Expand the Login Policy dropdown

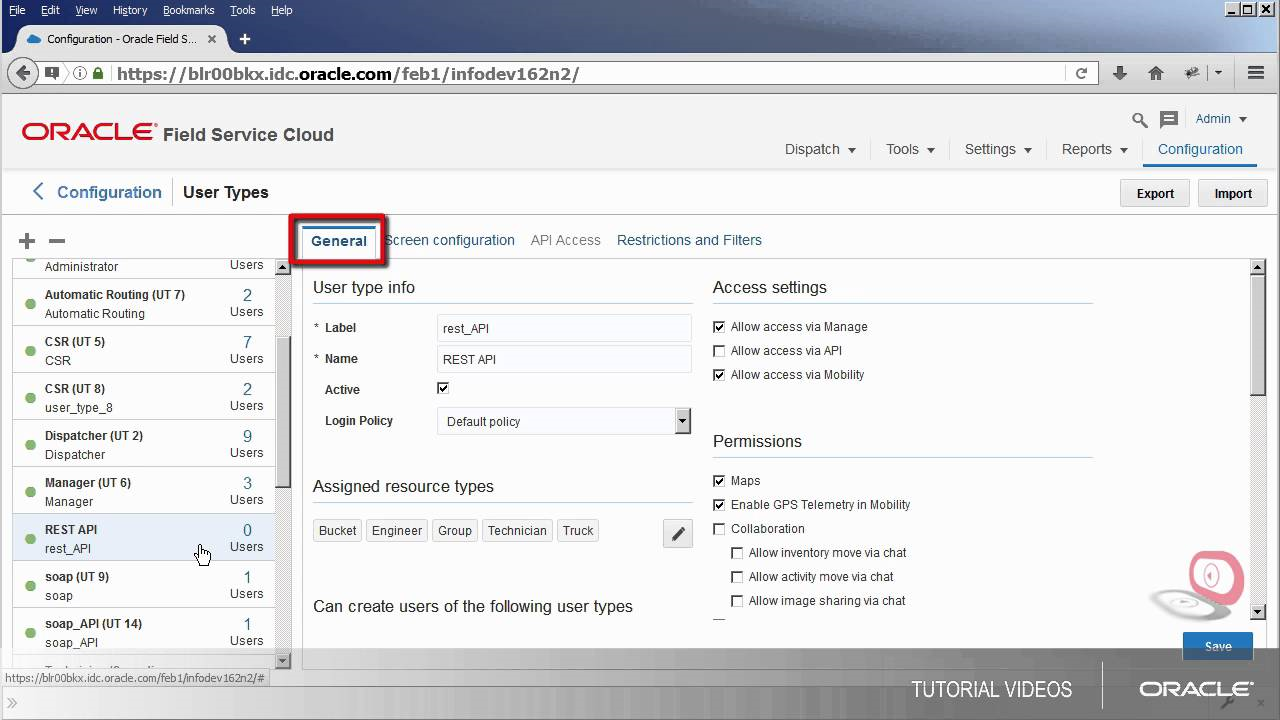tap(682, 421)
